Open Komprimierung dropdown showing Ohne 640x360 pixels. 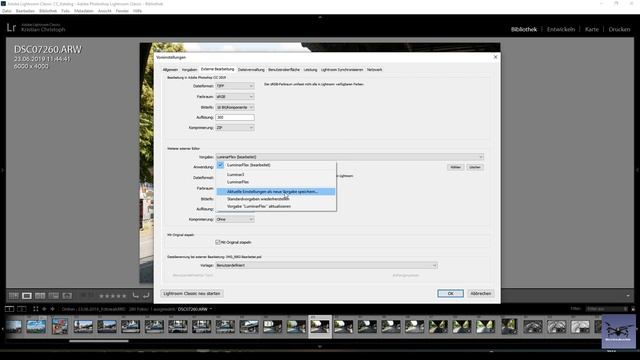(x=235, y=220)
